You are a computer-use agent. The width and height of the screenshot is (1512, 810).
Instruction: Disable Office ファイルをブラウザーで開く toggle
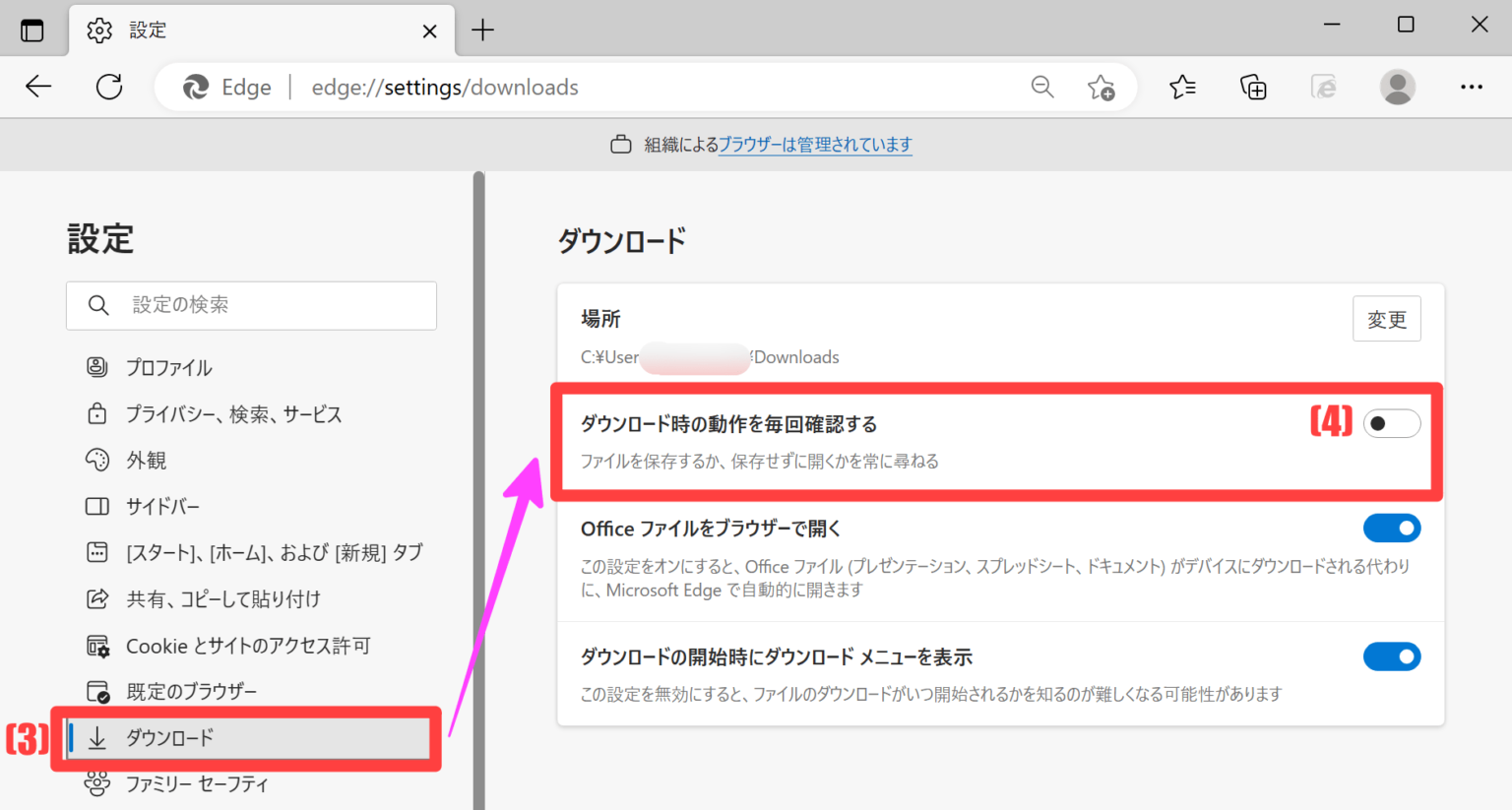point(1392,529)
